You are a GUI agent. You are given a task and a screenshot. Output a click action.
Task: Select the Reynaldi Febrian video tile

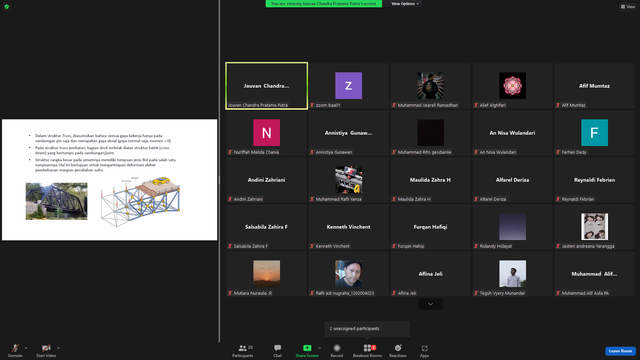(594, 180)
